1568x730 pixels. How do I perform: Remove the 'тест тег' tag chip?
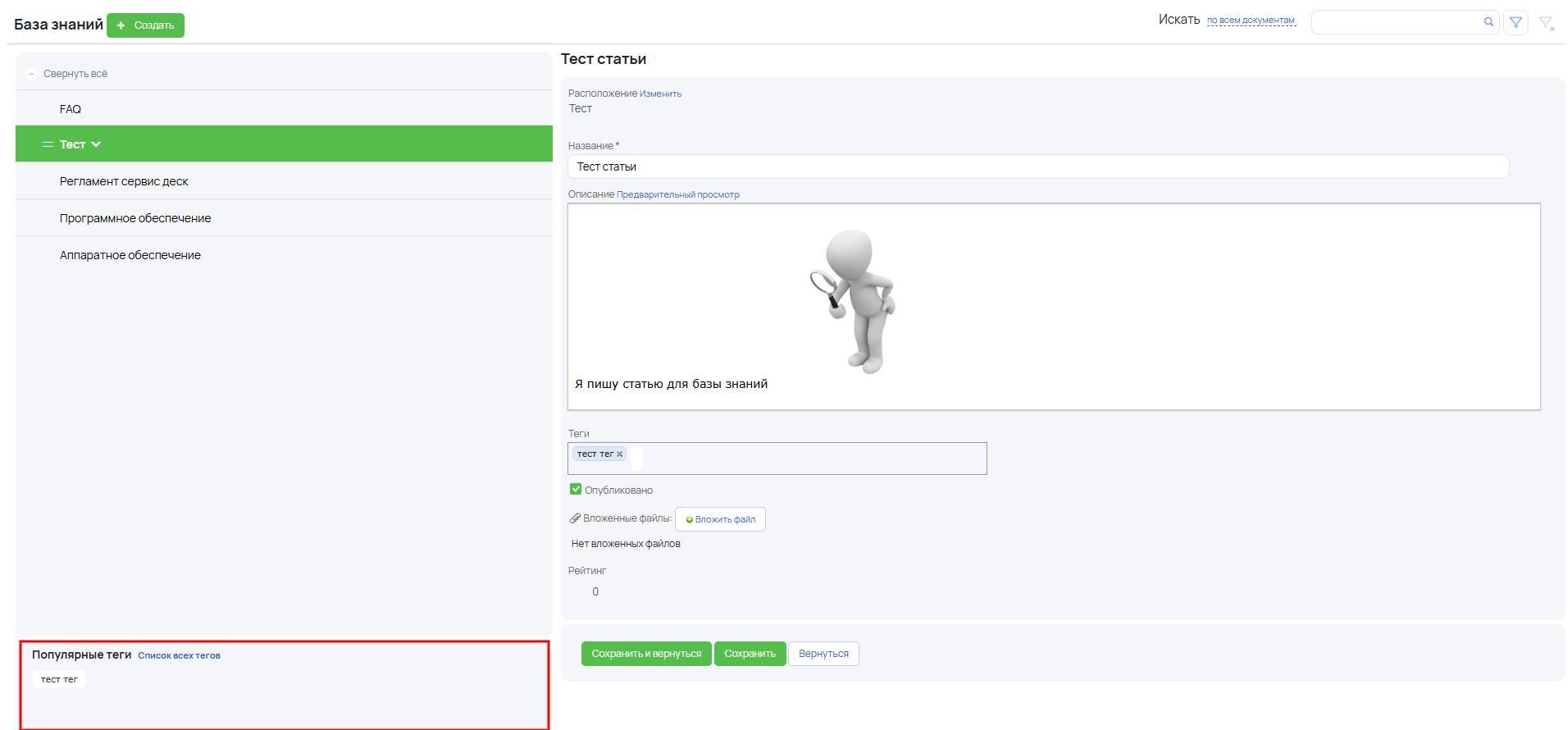[620, 454]
